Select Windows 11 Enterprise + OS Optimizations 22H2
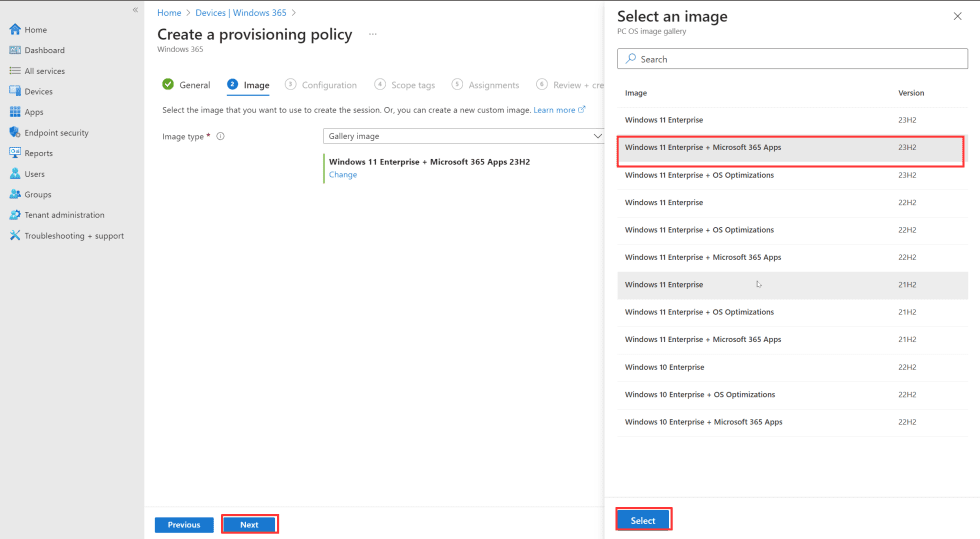 point(792,230)
